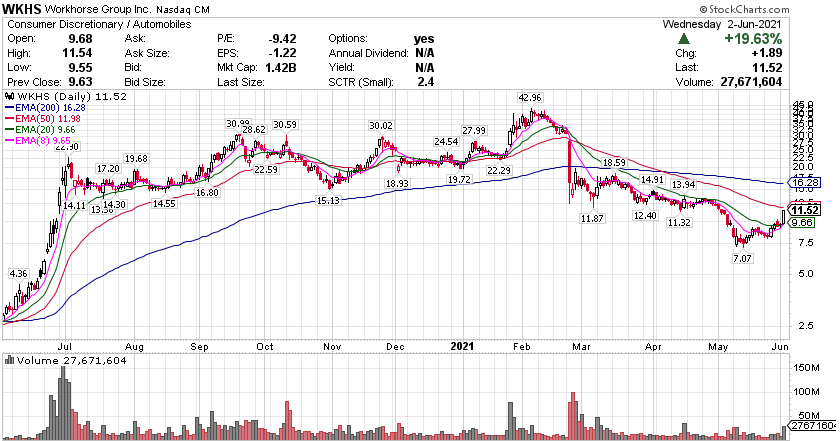
Task: Click the EMA(20) 9.66 legend entry
Action: point(40,130)
